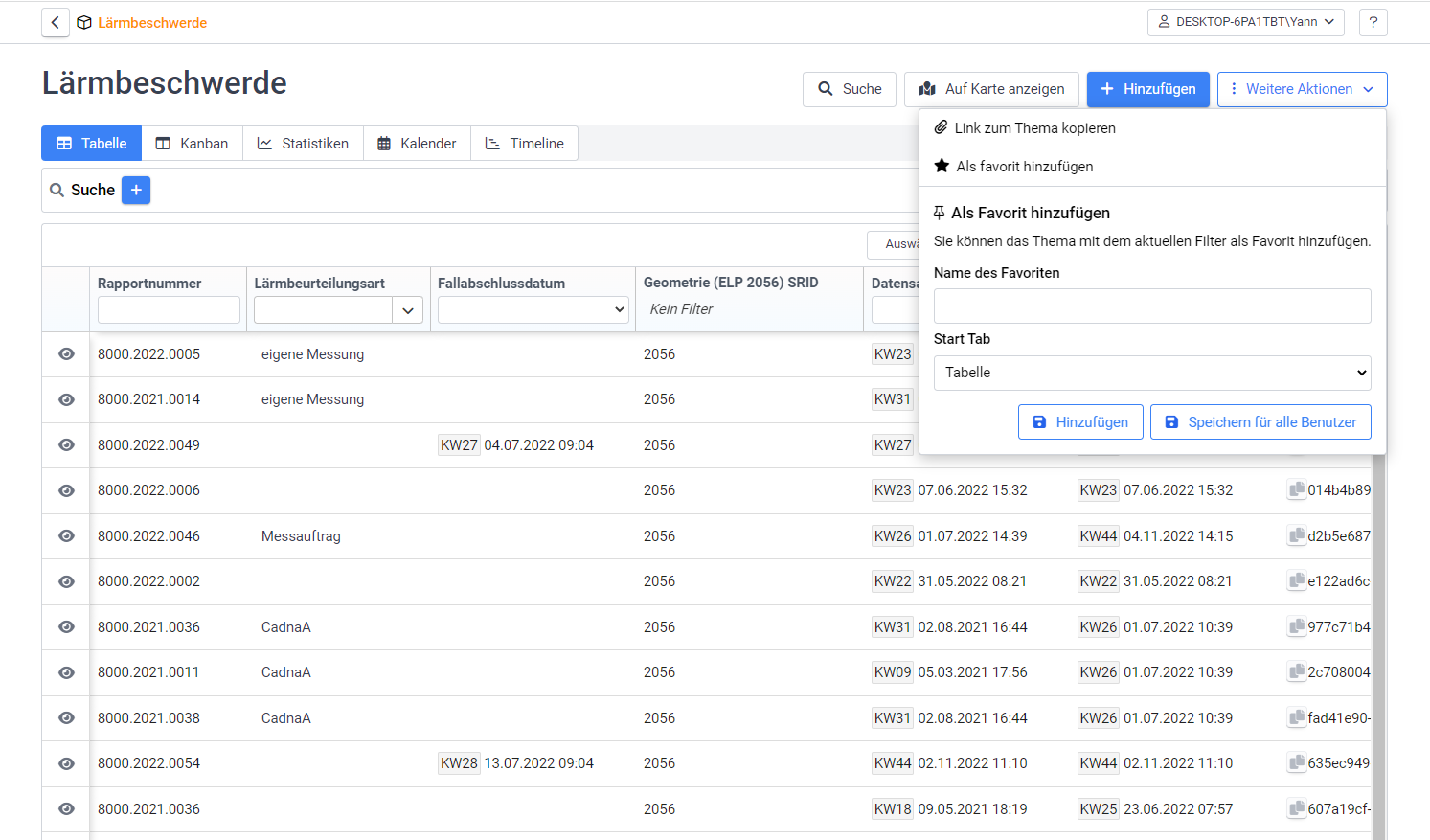Viewport: 1430px width, 840px height.
Task: Copy the ID 607a19cf with copy icon
Action: (x=1296, y=809)
